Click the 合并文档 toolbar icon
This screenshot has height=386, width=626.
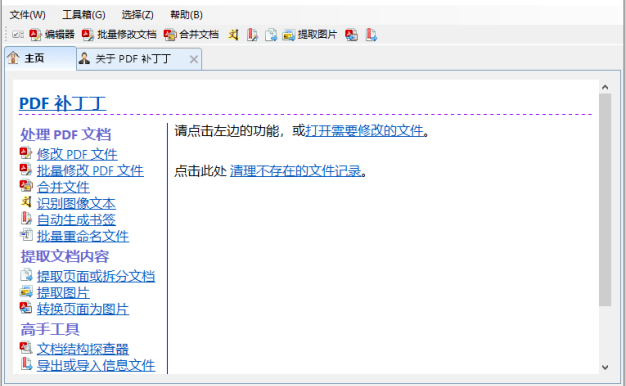170,35
